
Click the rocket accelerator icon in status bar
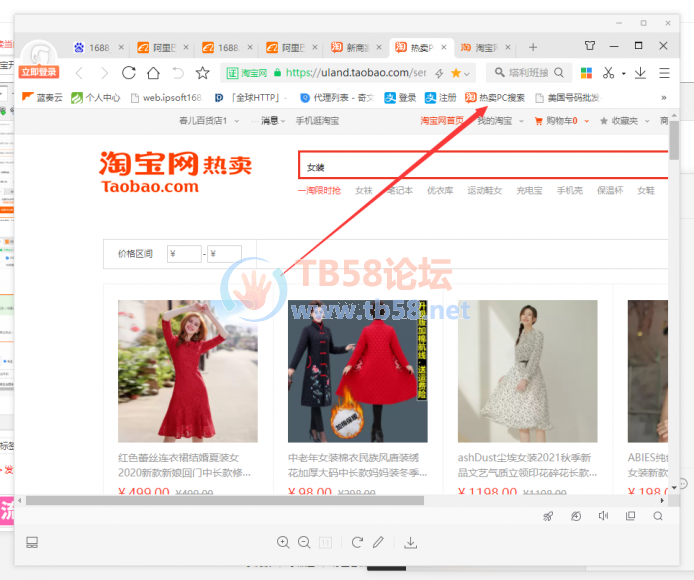pos(548,516)
